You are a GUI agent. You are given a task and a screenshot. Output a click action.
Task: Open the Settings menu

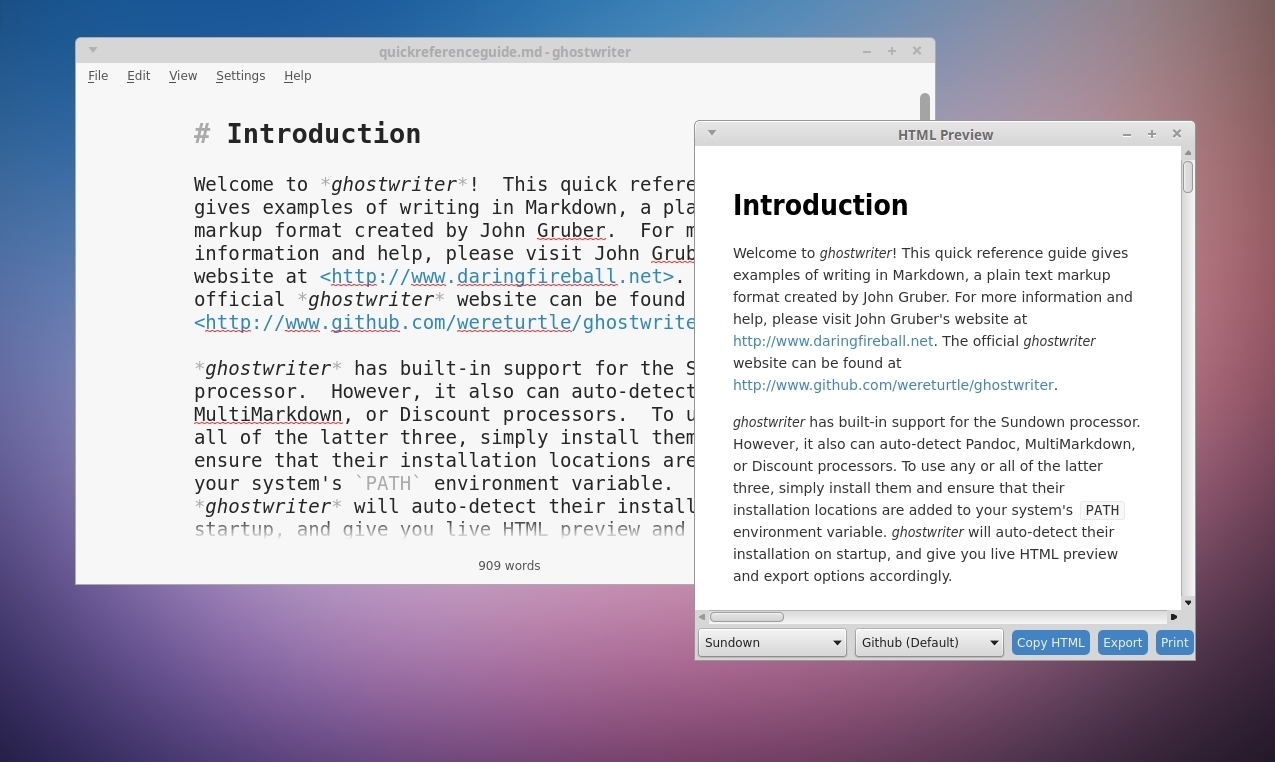click(x=240, y=76)
